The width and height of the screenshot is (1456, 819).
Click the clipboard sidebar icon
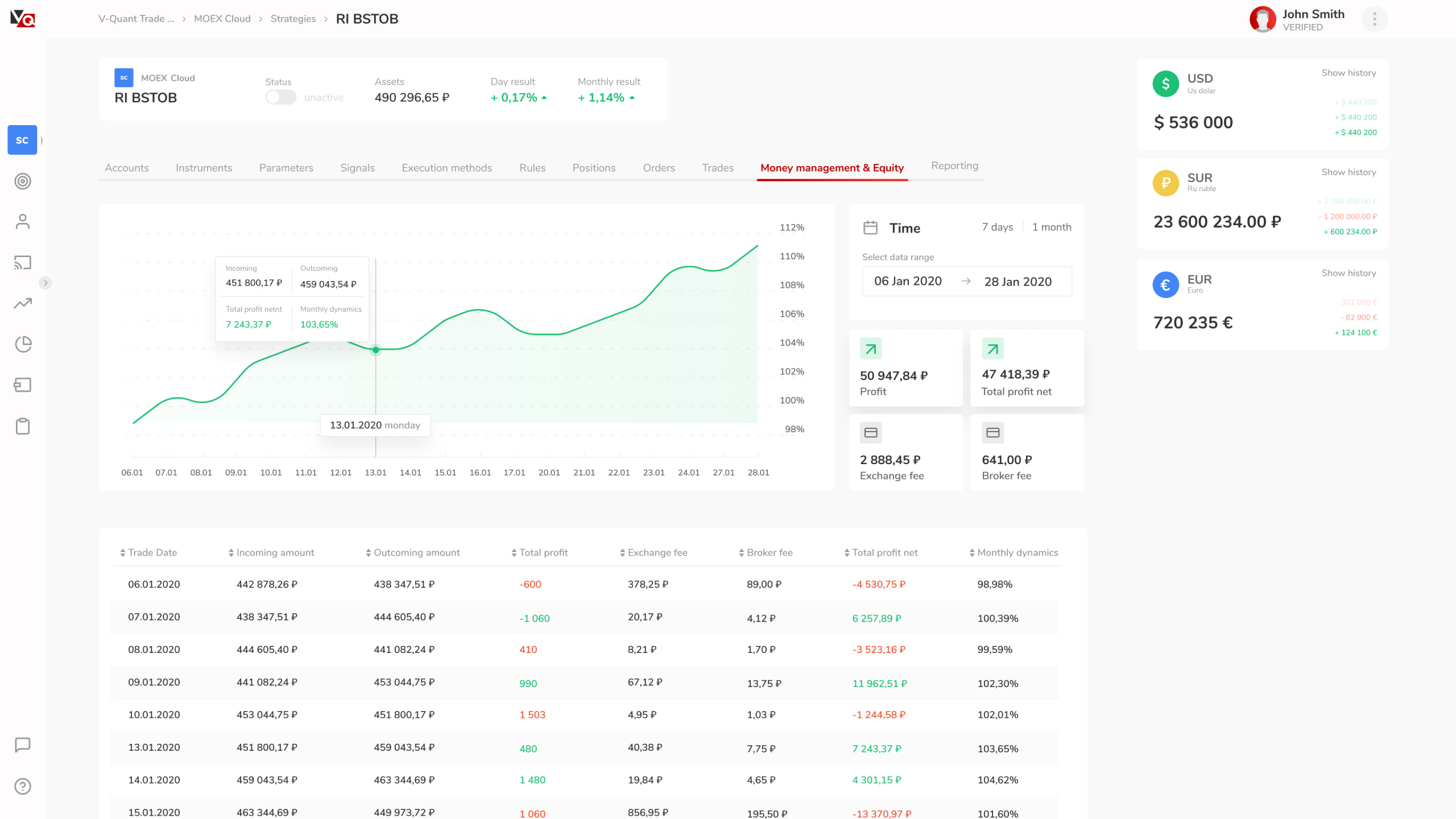point(23,426)
